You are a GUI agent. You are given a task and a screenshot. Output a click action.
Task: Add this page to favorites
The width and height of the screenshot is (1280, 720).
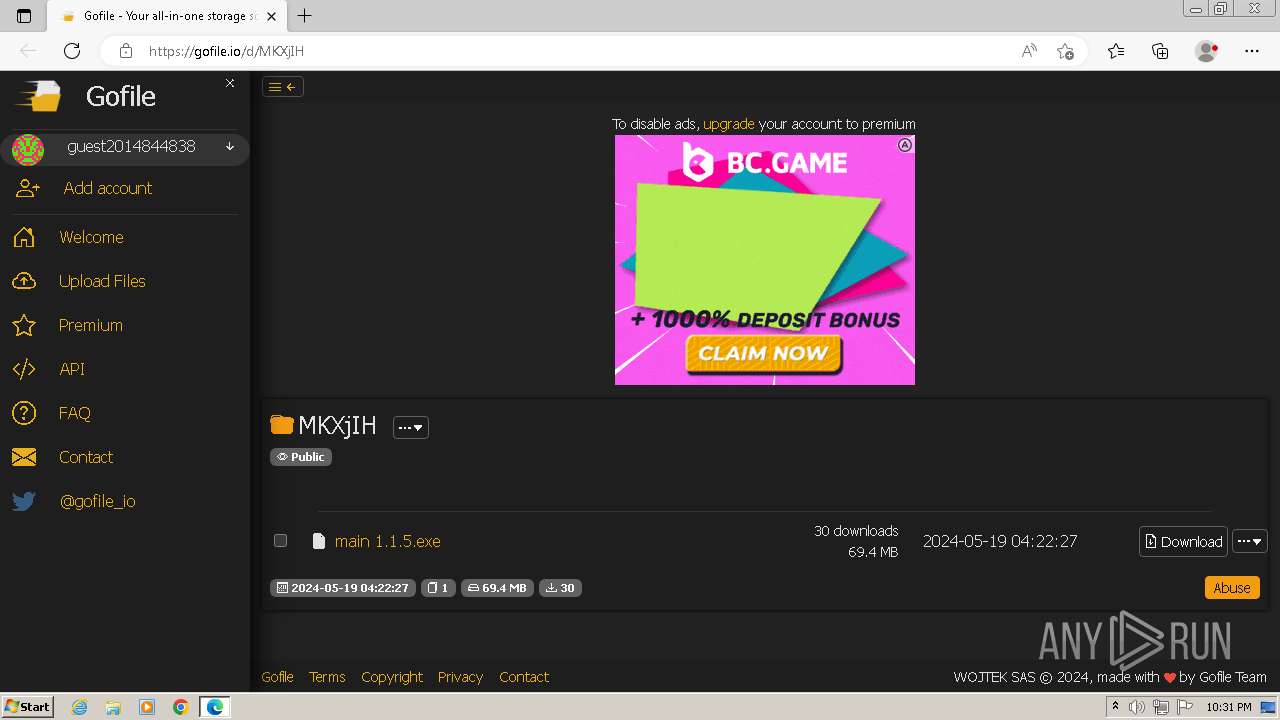click(1066, 51)
